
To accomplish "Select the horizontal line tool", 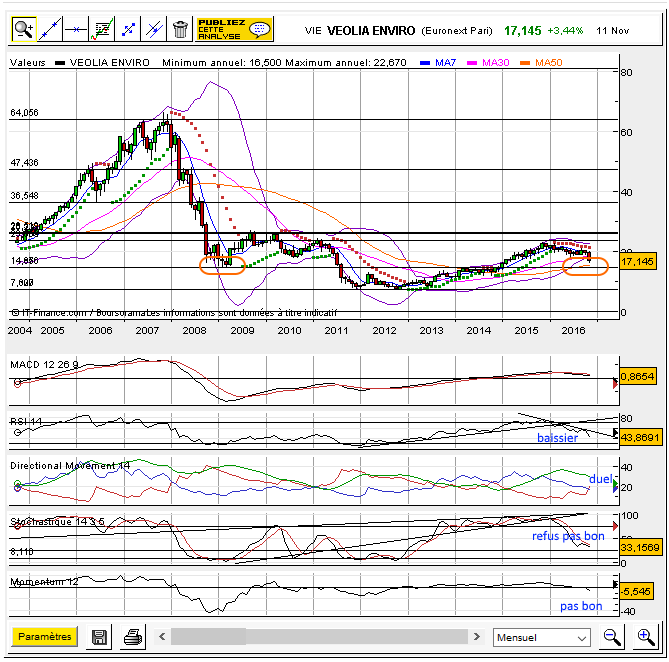I will click(x=76, y=29).
